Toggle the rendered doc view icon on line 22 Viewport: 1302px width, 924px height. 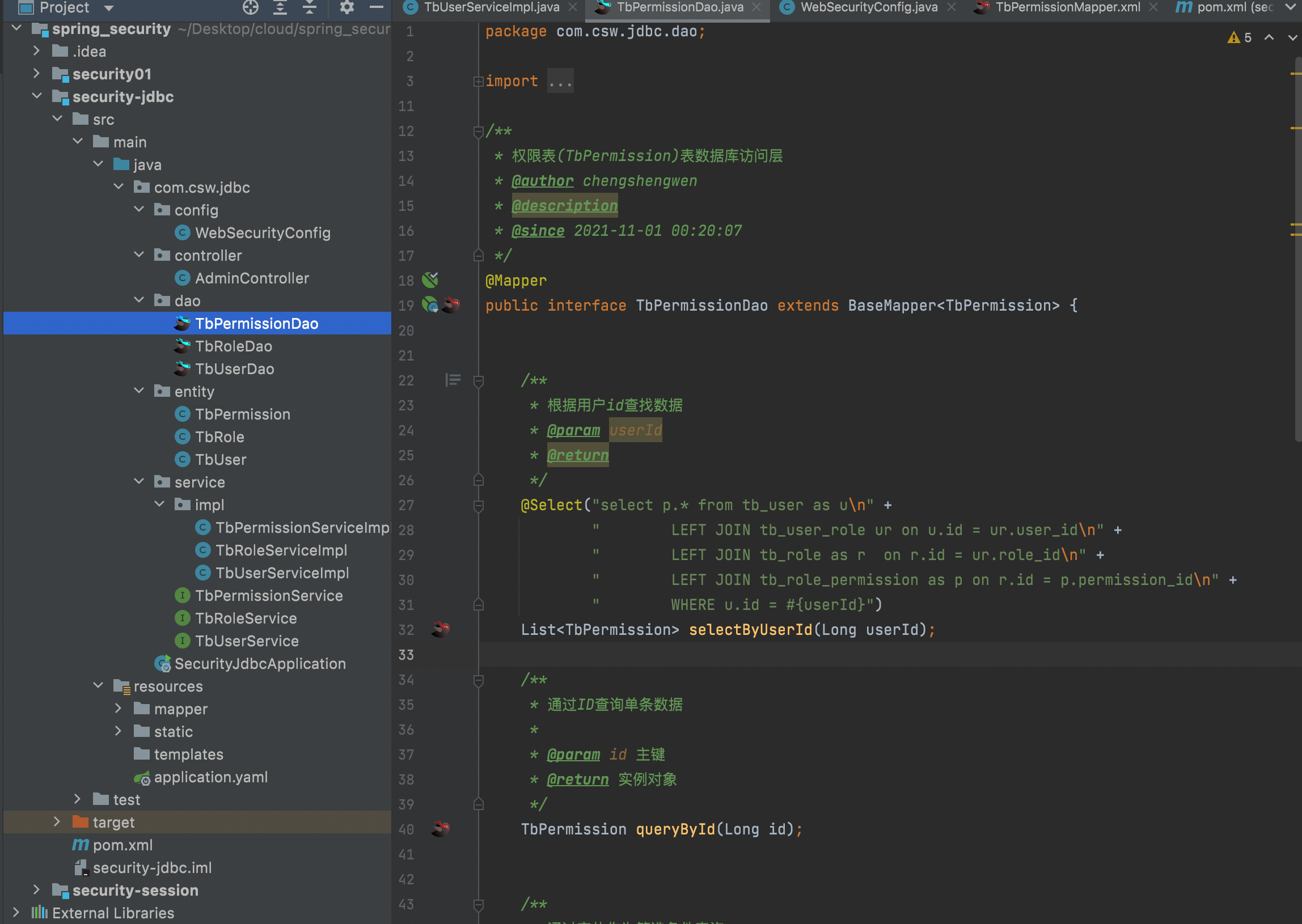(453, 379)
